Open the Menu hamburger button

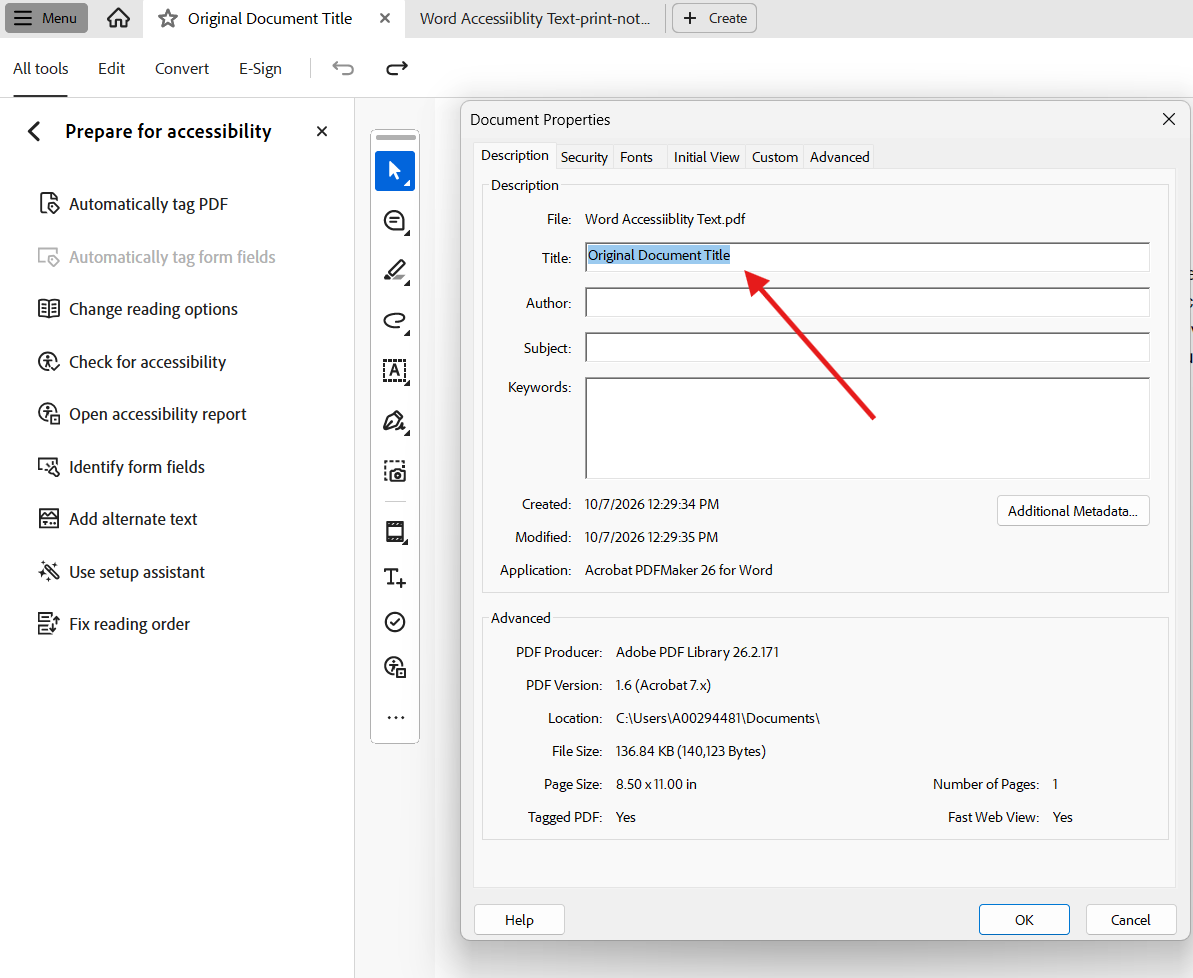[46, 18]
